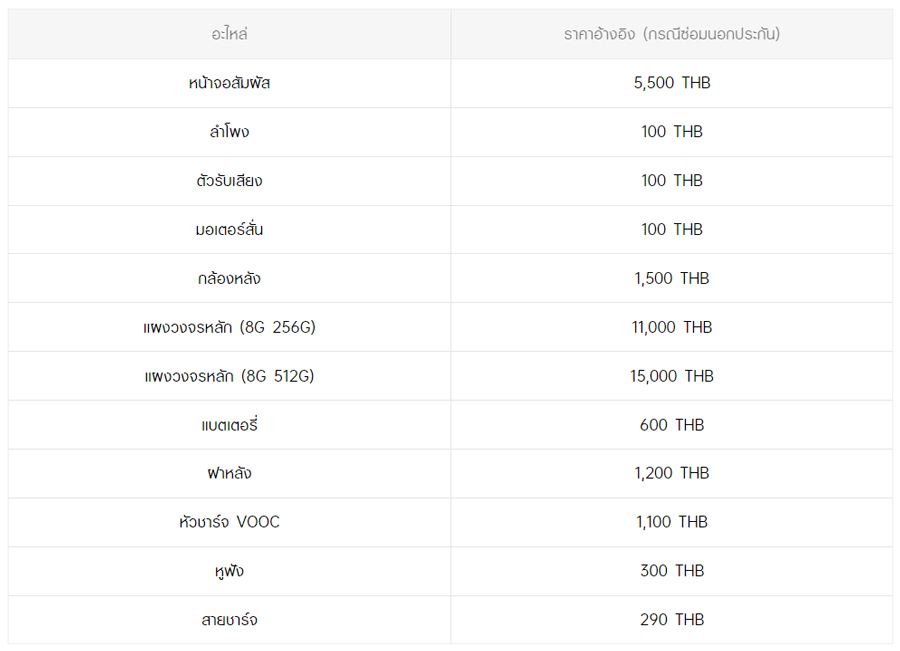Click the 1,200 THB price cell
900x651 pixels.
point(671,473)
